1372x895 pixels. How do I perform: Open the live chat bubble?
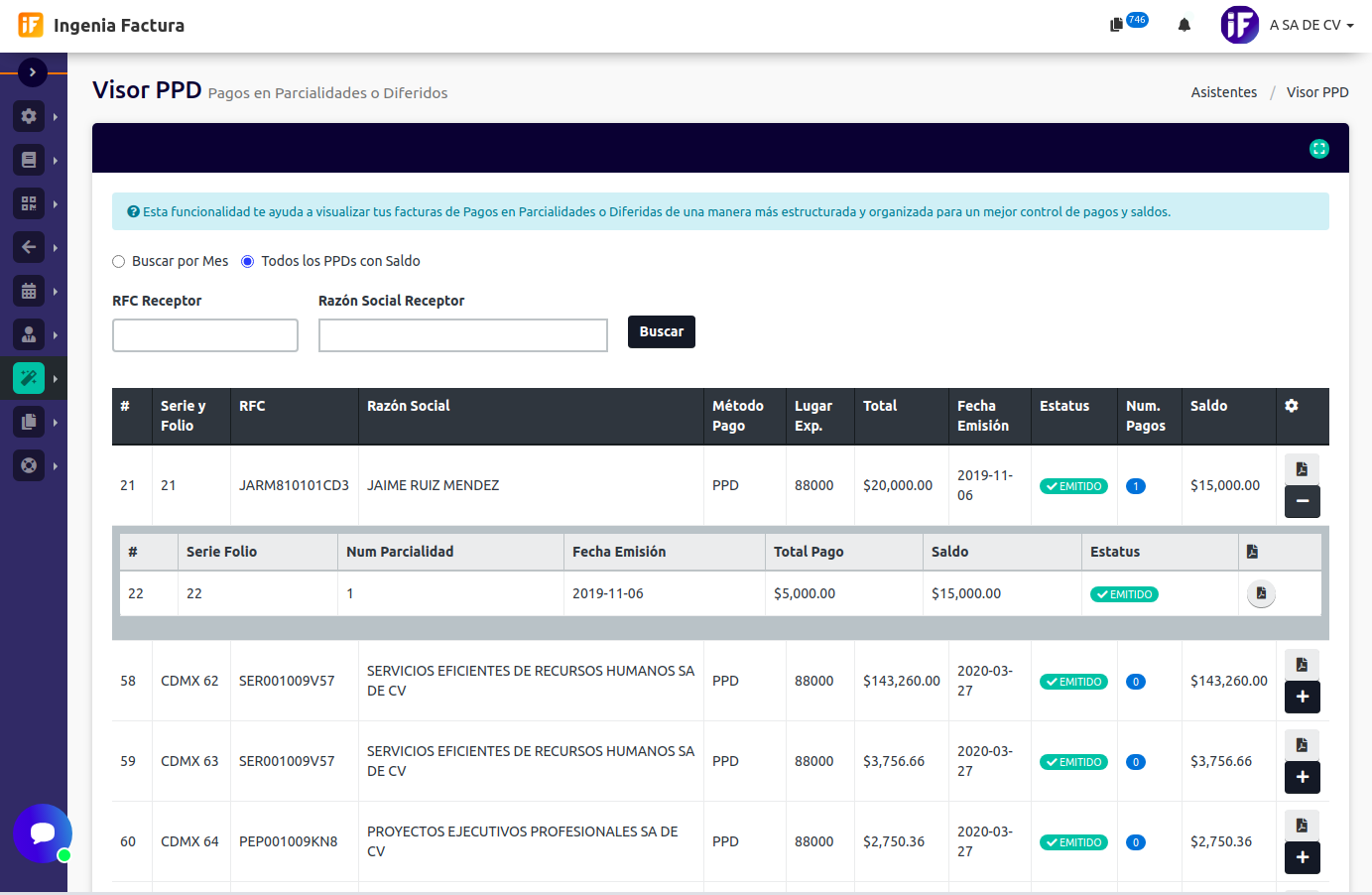43,832
